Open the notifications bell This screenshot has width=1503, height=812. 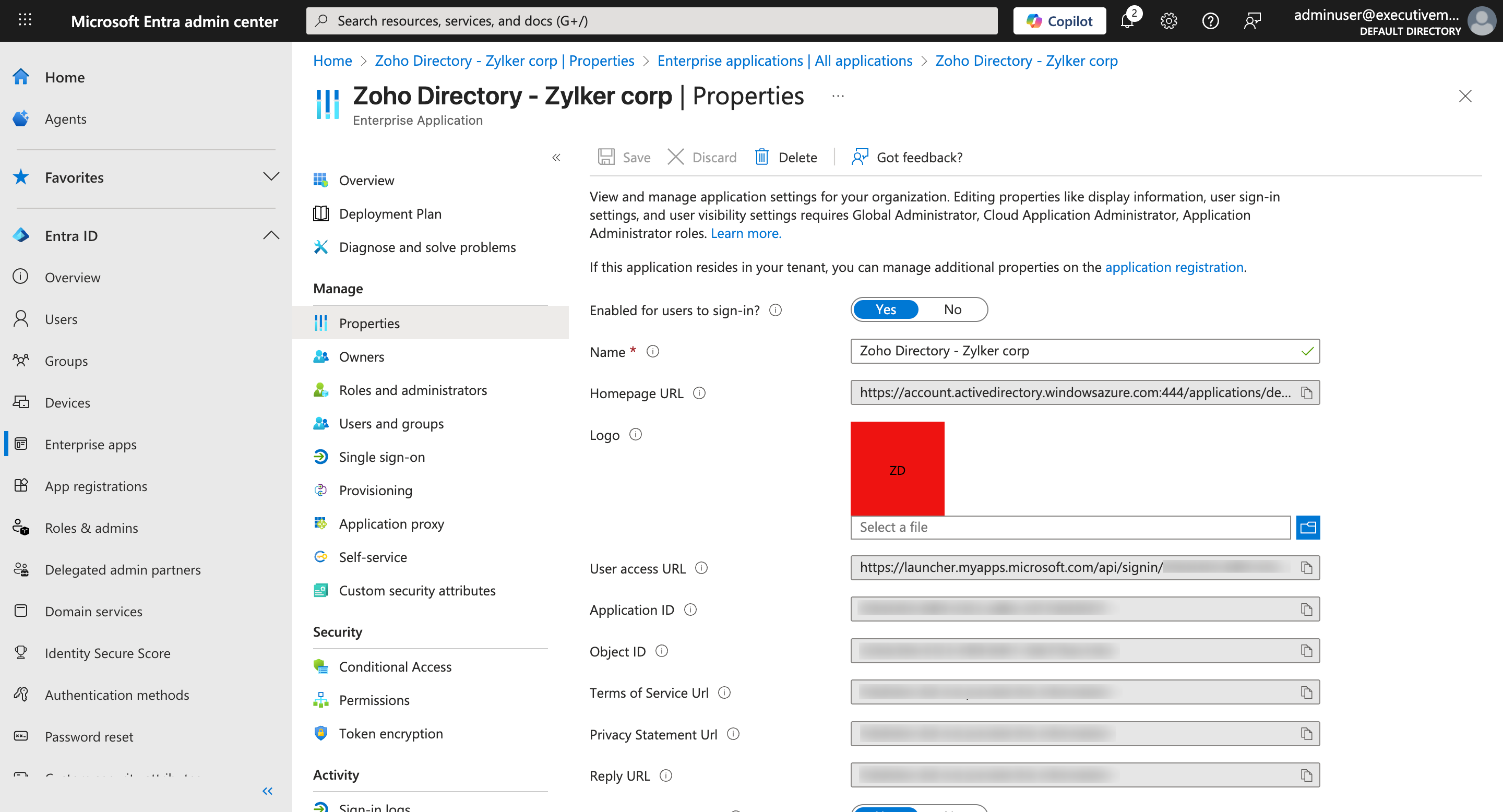[1127, 21]
